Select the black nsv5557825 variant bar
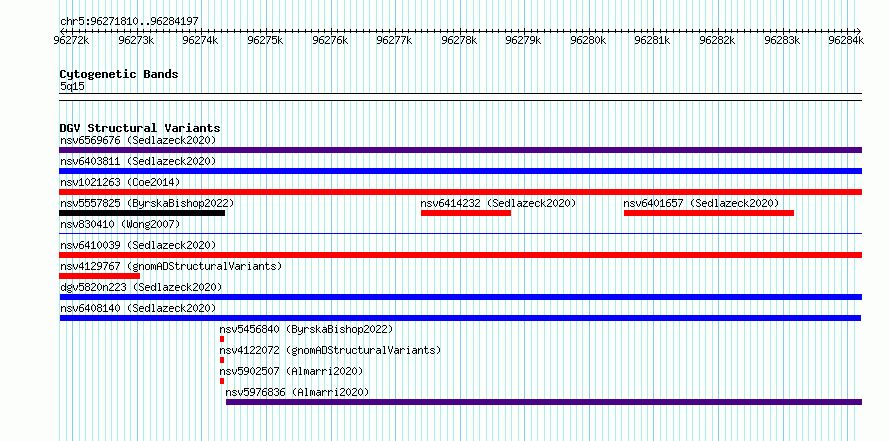 (x=142, y=213)
